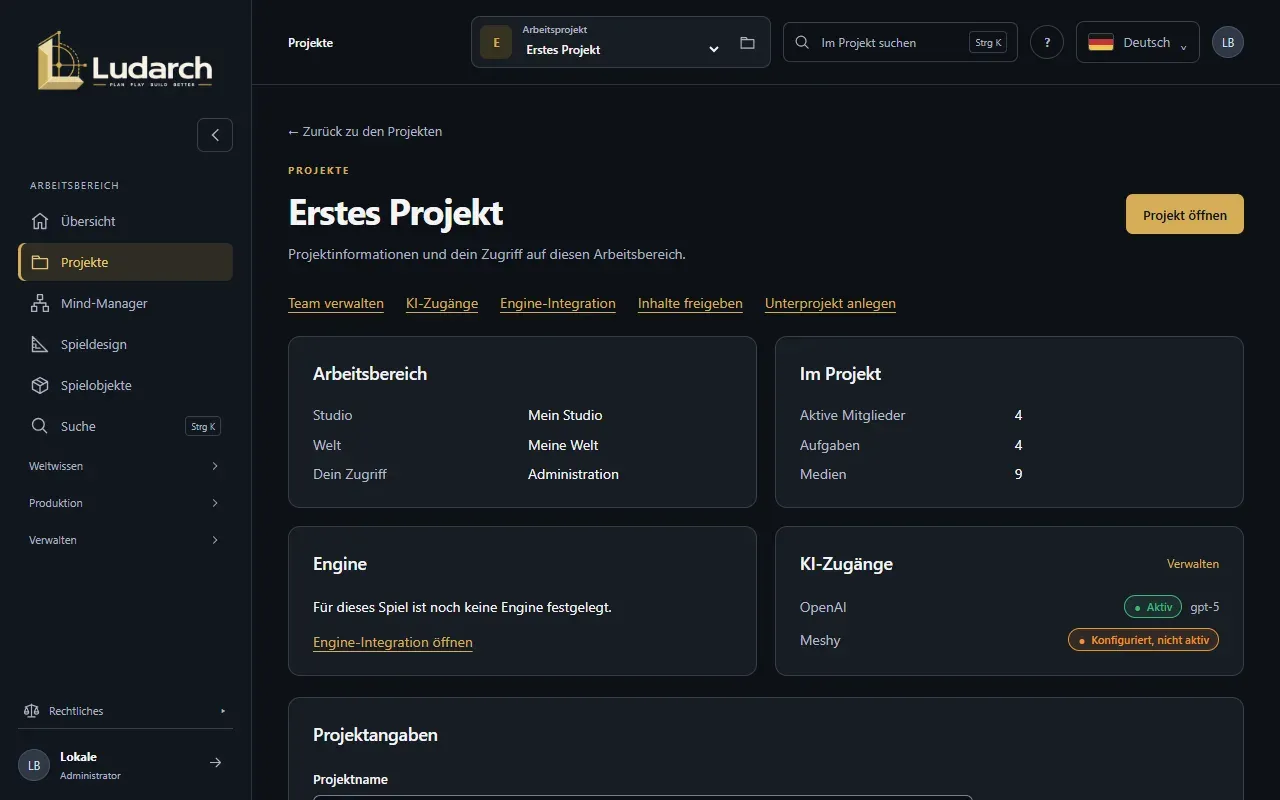Click the Projekt öffnen button
Image resolution: width=1280 pixels, height=800 pixels.
coord(1185,214)
